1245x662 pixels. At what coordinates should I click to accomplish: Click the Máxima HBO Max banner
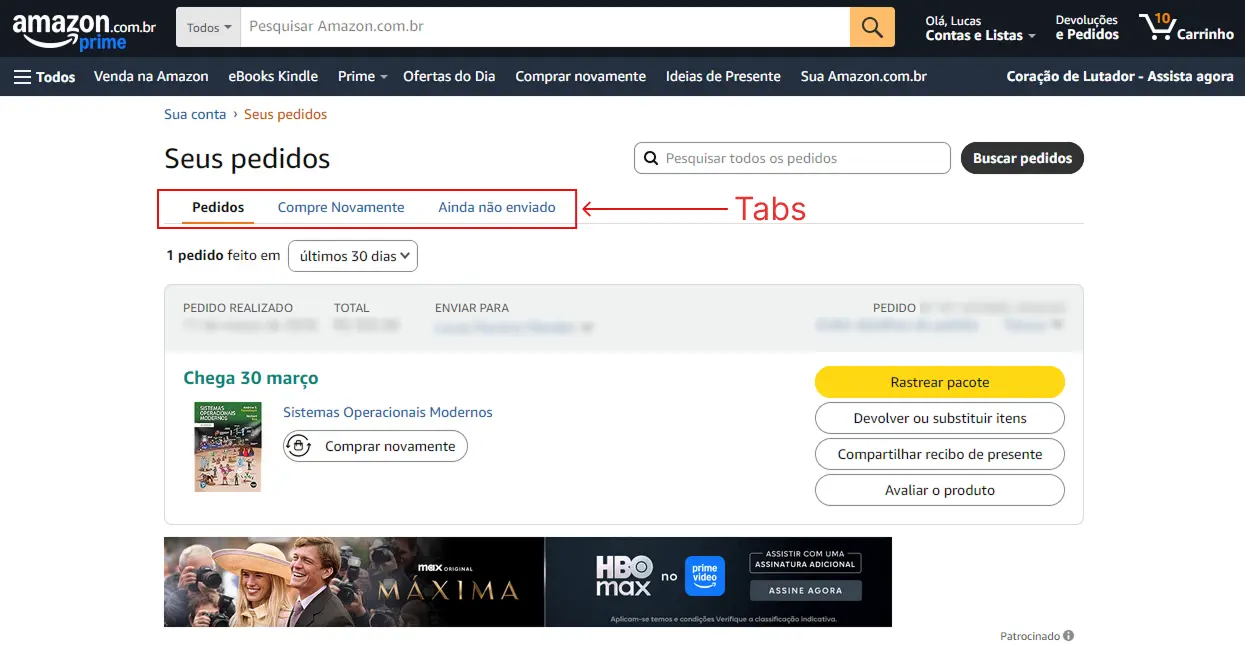click(x=528, y=582)
